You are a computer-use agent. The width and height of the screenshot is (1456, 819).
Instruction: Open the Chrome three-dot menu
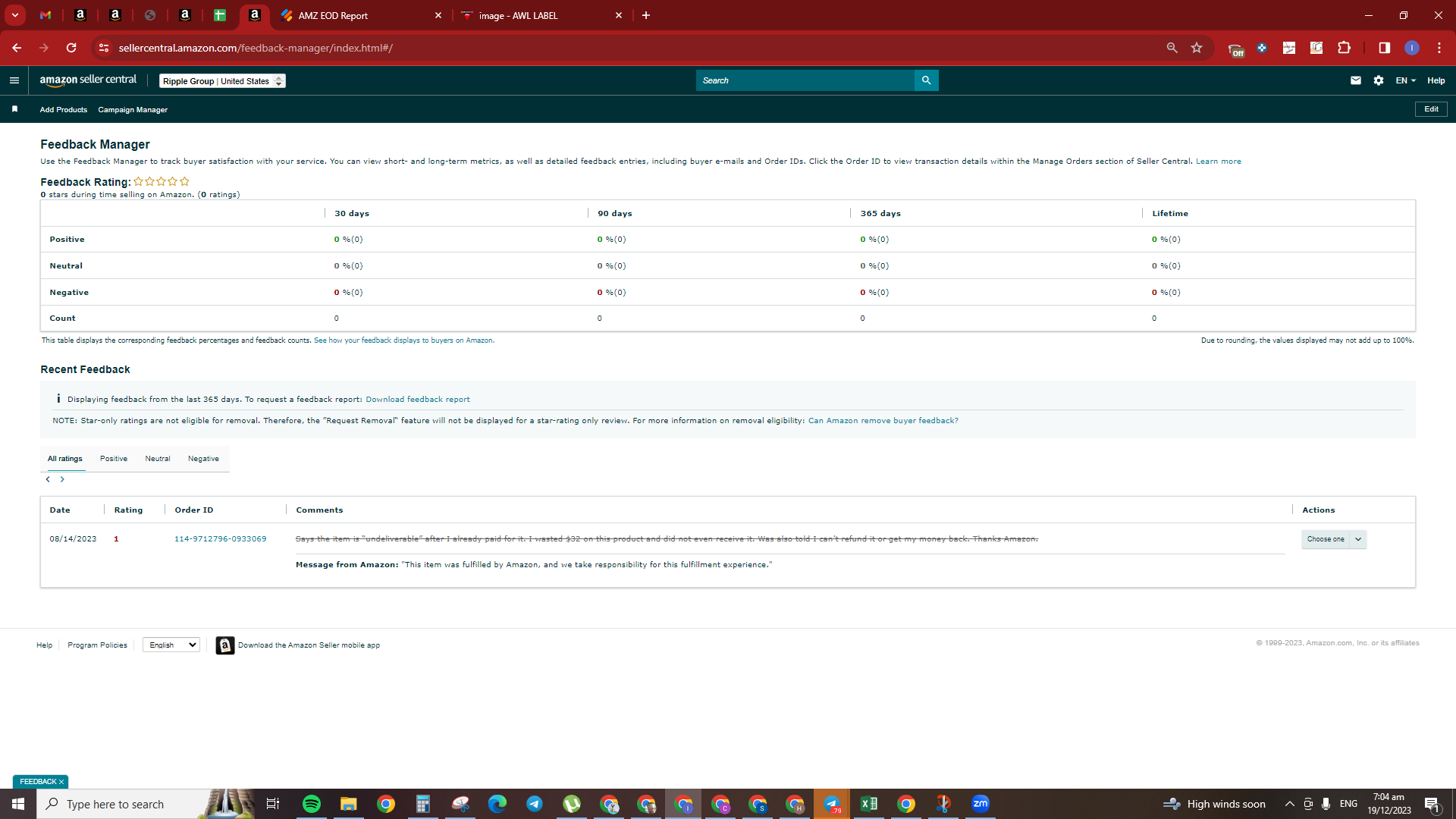click(1439, 48)
